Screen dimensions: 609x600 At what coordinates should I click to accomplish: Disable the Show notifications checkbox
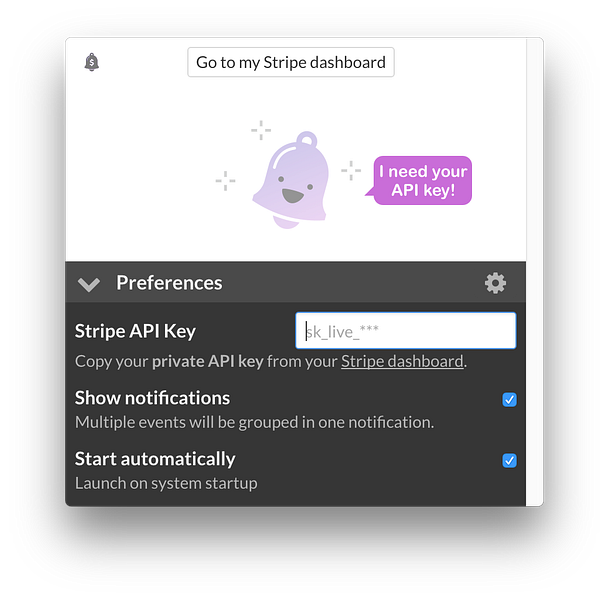click(509, 400)
